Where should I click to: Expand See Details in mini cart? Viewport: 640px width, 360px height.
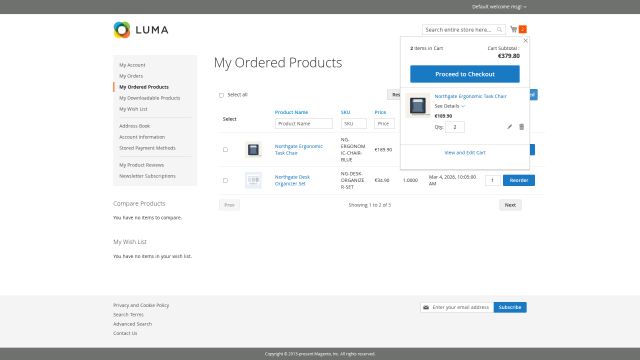point(449,106)
